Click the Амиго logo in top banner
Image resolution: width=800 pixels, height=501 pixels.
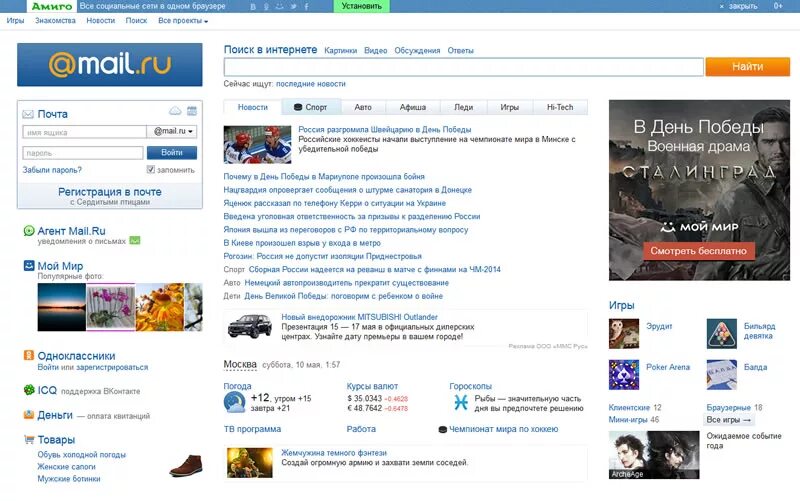tap(52, 7)
